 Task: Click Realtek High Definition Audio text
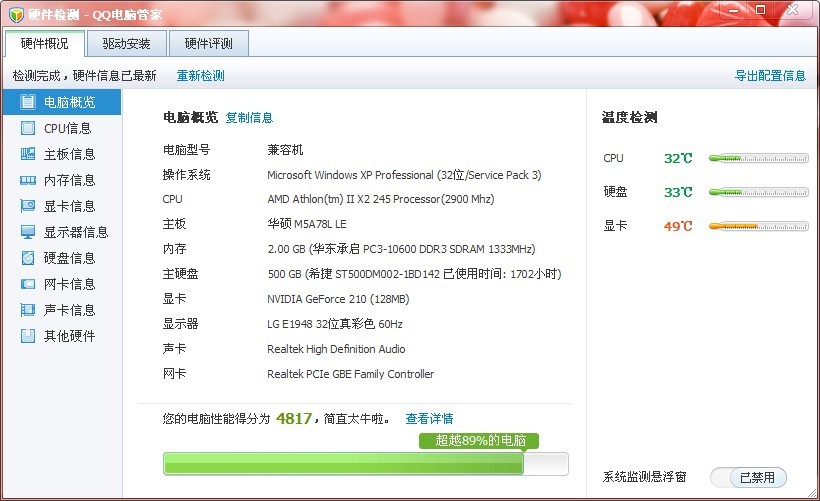coord(336,349)
